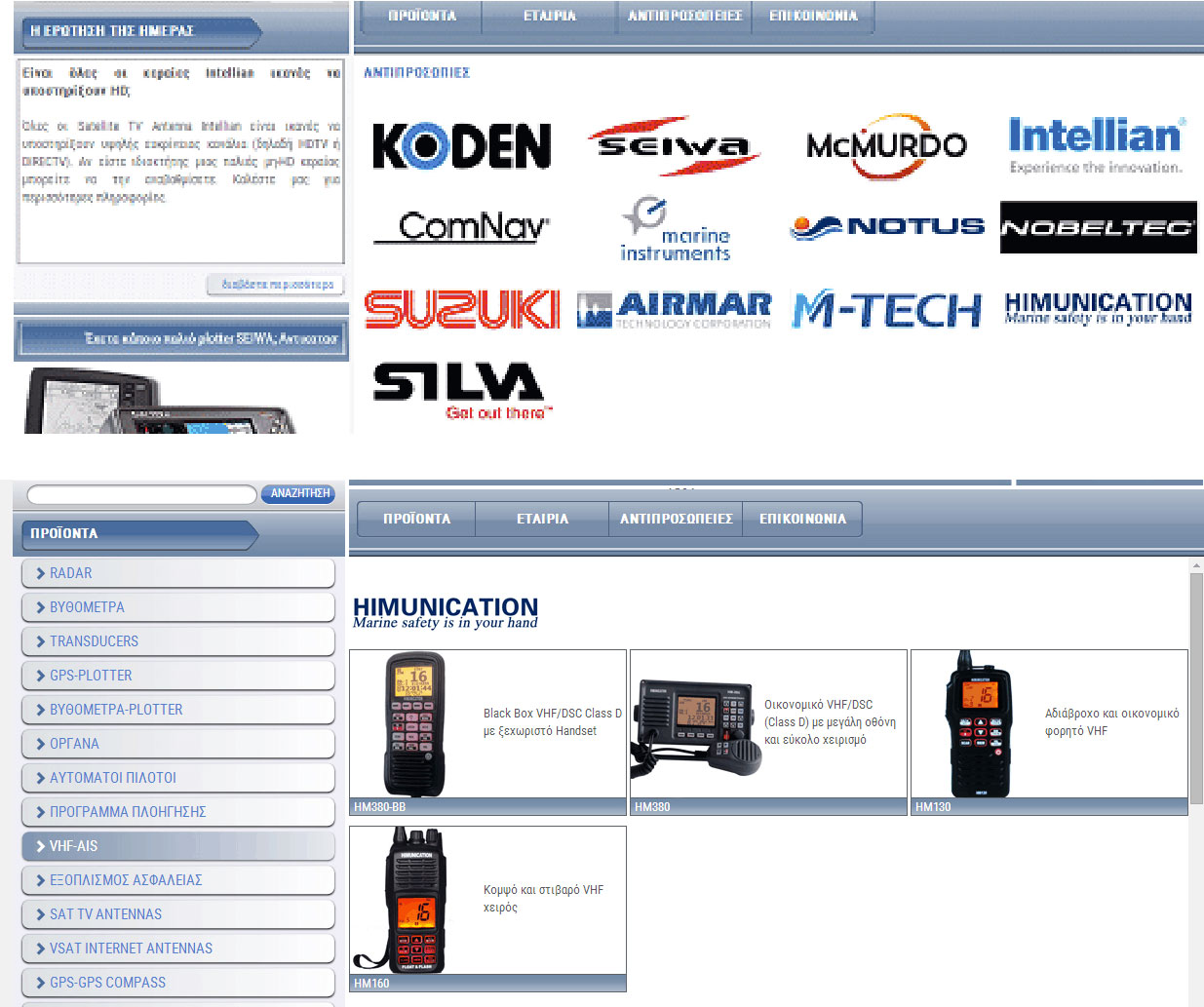The width and height of the screenshot is (1204, 1007).
Task: Click ΕΠΙΚΟΙΝΩΝΙΑ in the upper navigation bar
Action: (813, 16)
